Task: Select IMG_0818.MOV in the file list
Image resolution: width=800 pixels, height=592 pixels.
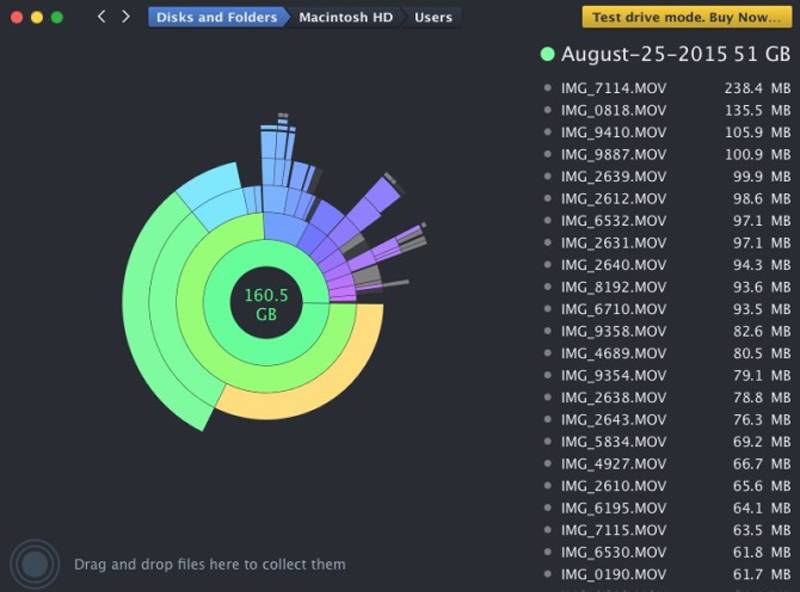Action: [x=667, y=110]
